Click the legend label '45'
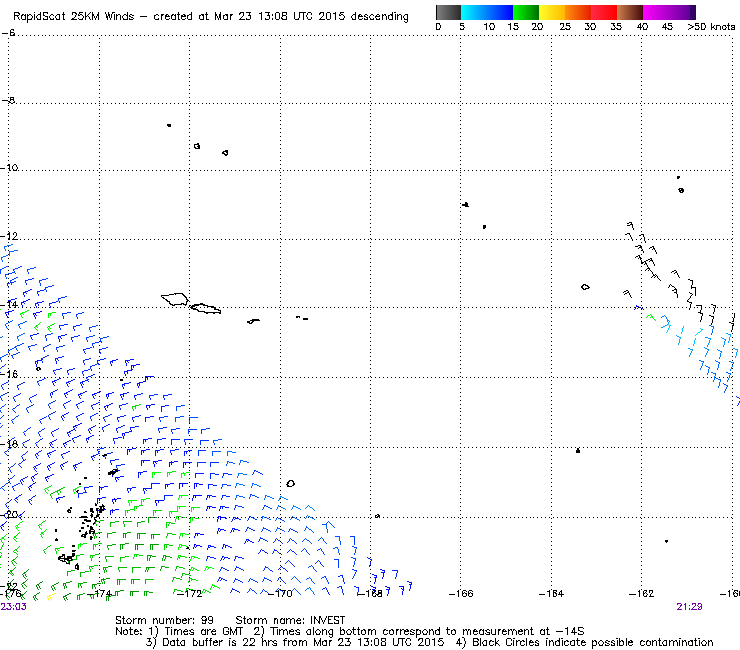Image resolution: width=740 pixels, height=650 pixels. (667, 27)
